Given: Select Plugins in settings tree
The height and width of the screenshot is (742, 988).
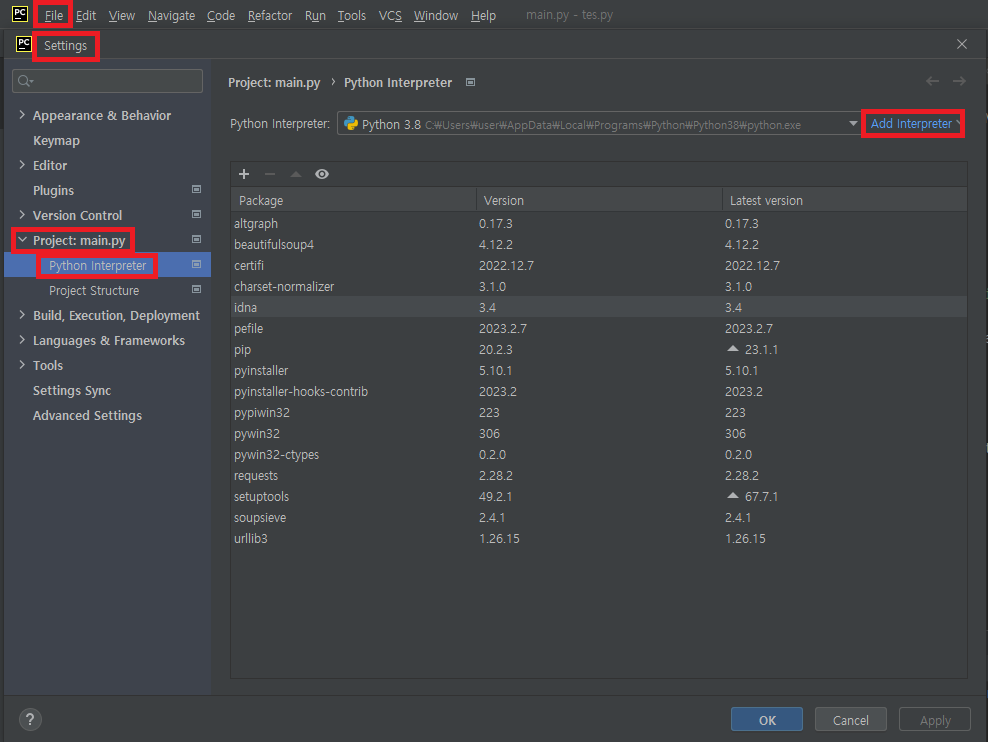Looking at the screenshot, I should coord(53,190).
